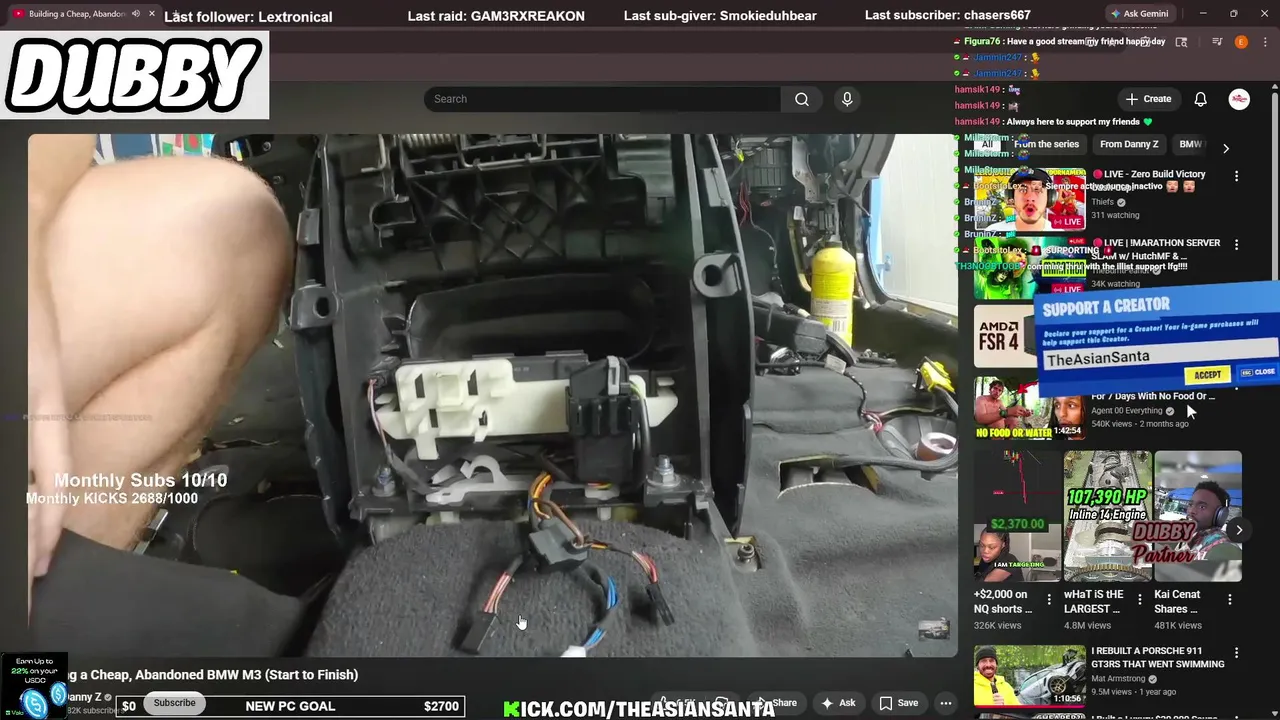
Task: Open options for MARATHON SERVER SLAM video
Action: pyautogui.click(x=1236, y=245)
